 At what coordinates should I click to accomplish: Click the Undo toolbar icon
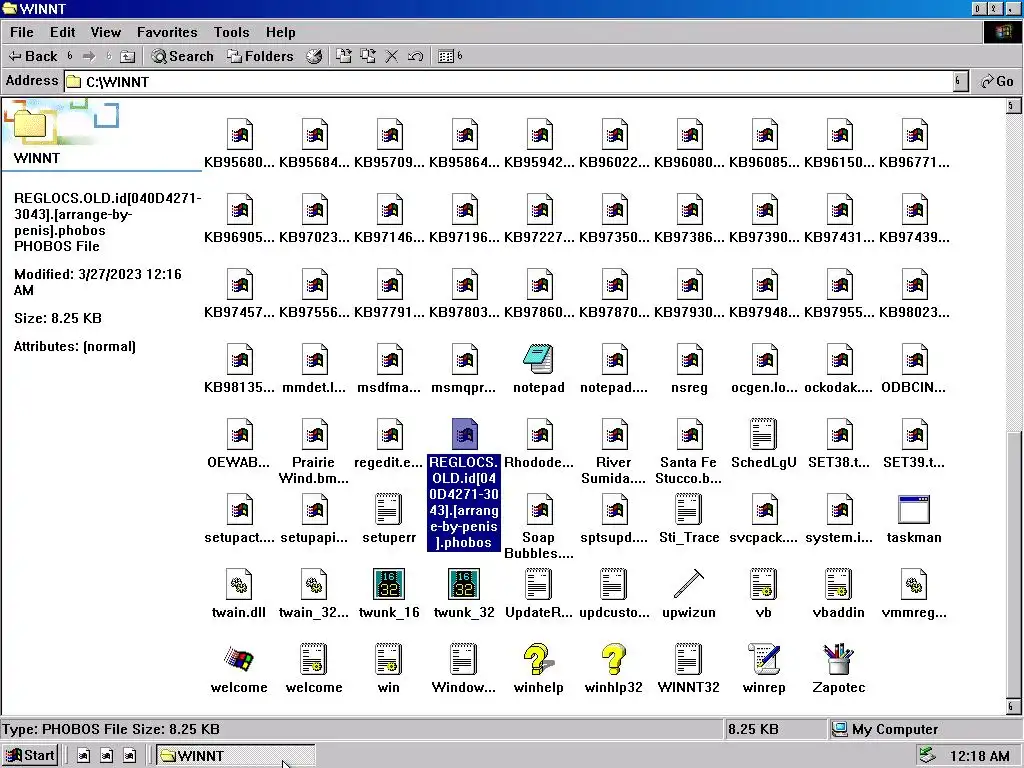coord(415,56)
